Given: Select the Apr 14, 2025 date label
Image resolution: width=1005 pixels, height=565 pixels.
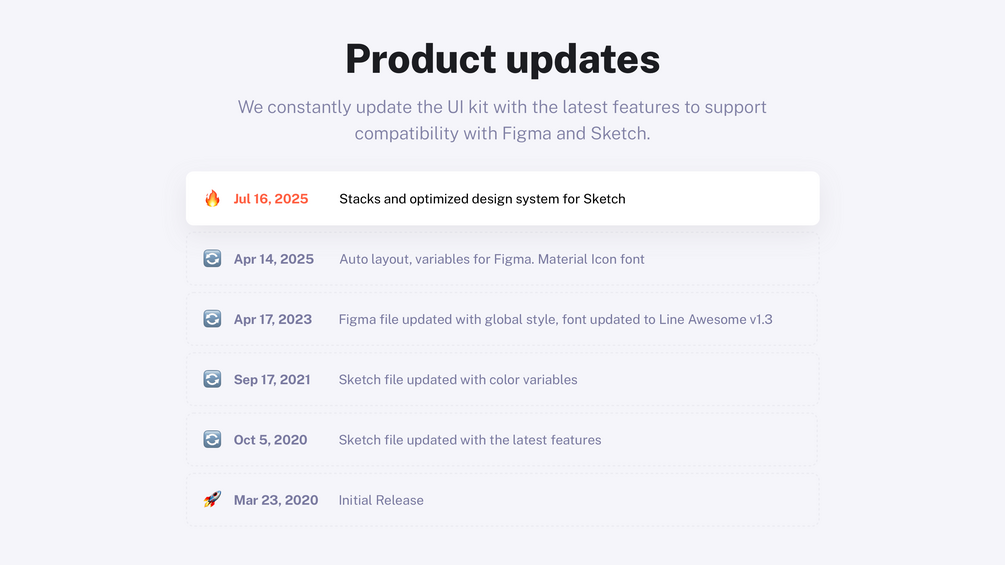Looking at the screenshot, I should [x=274, y=259].
